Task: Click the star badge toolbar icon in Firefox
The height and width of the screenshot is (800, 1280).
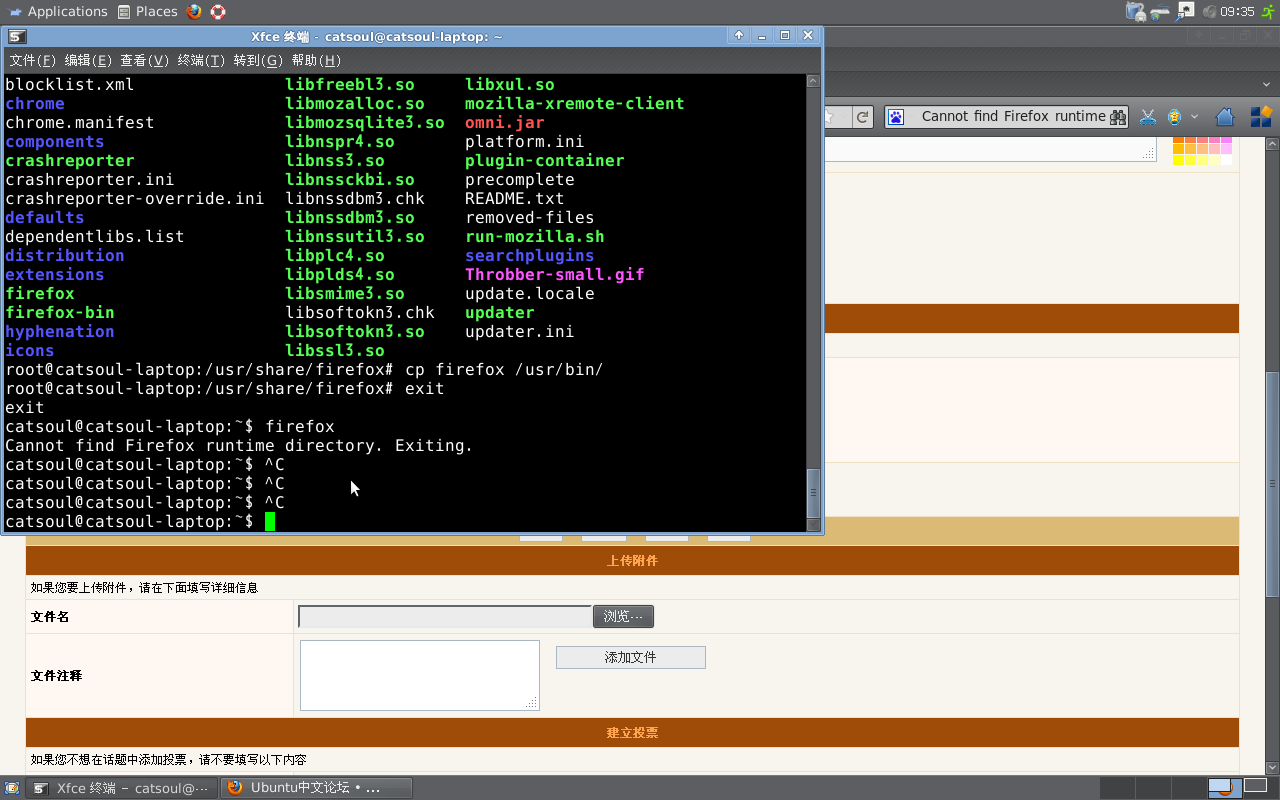Action: click(x=1175, y=117)
